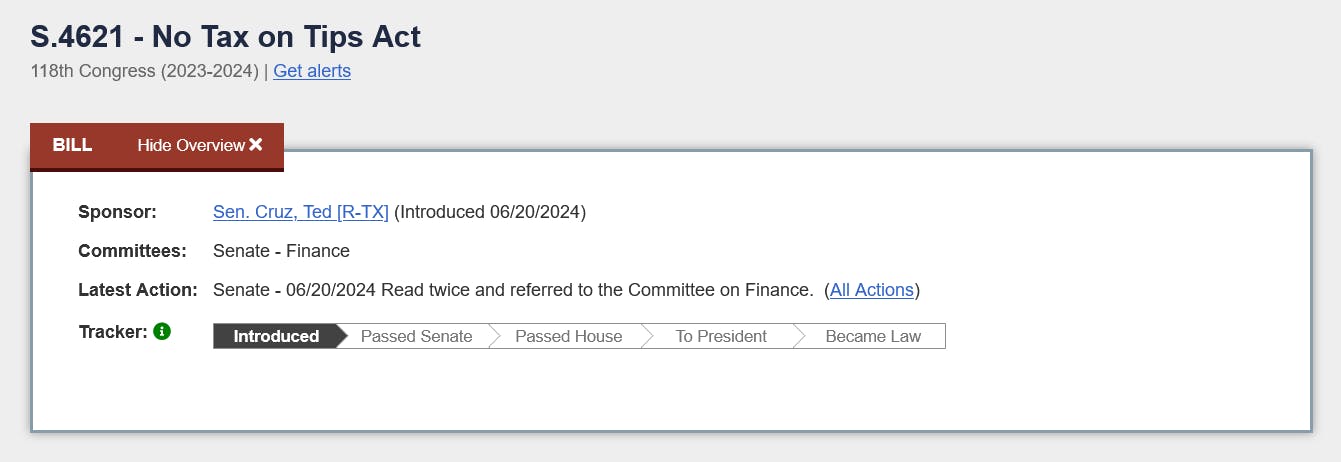Click the Senate - Finance committee text
Image resolution: width=1341 pixels, height=462 pixels.
(281, 251)
